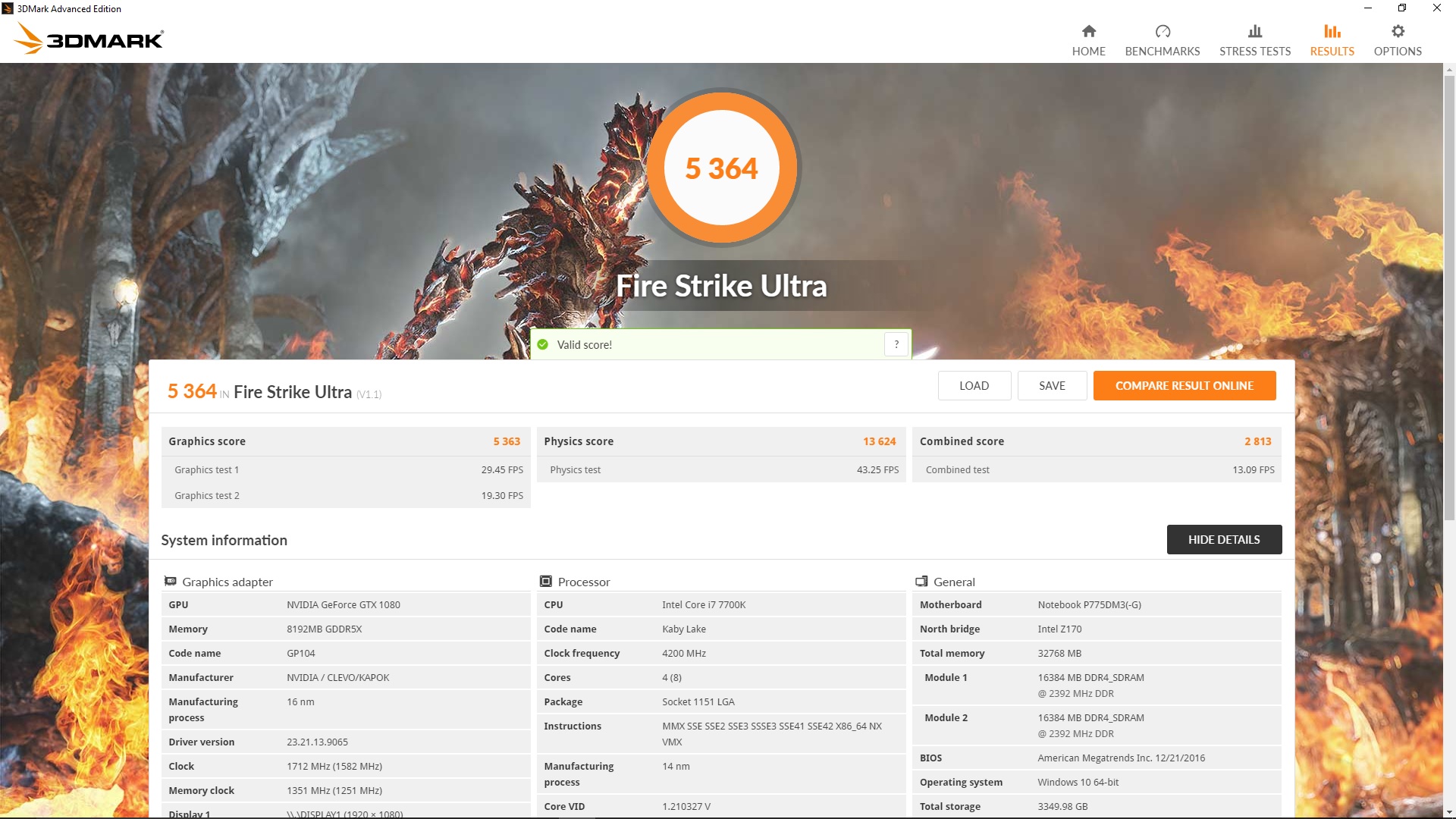The height and width of the screenshot is (819, 1456).
Task: Click the Graphics adapter section icon
Action: (170, 582)
